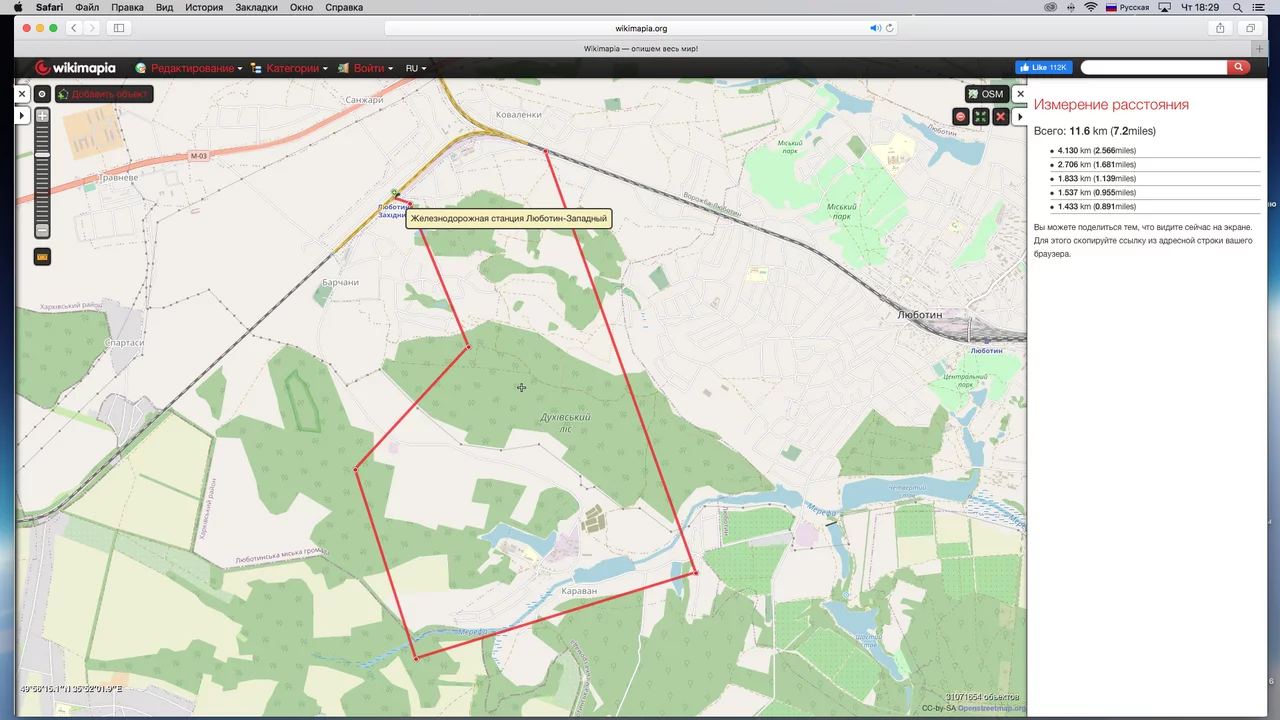Click the Железнодорожная станция Люботин-Западный tooltip

coord(509,219)
